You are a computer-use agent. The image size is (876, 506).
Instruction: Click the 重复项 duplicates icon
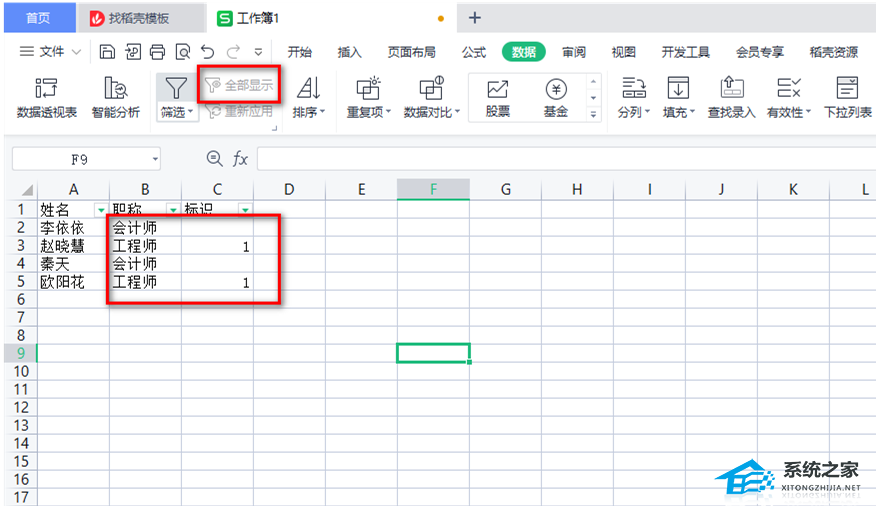(368, 88)
